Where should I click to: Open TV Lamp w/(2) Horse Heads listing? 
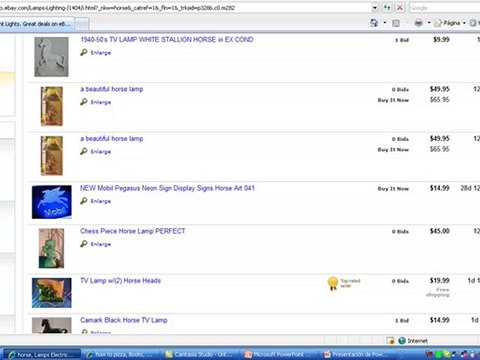[x=120, y=280]
